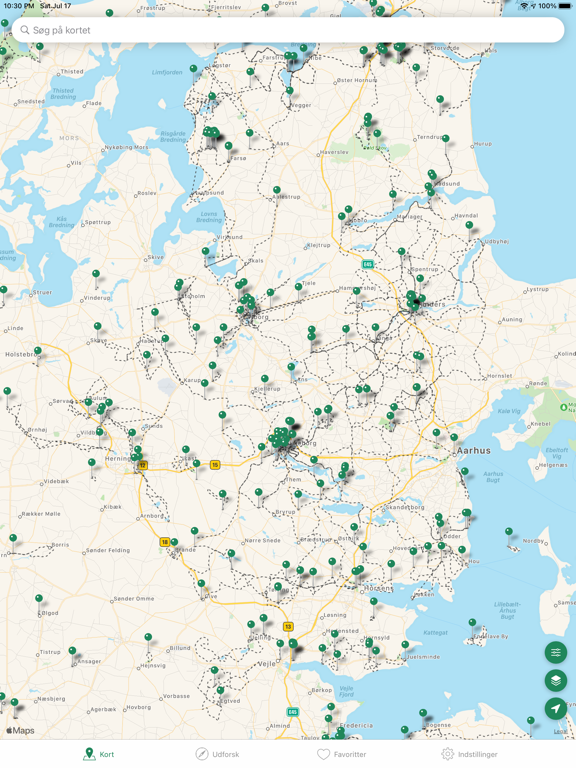Tap the pin left of Løgstør

[x=193, y=69]
